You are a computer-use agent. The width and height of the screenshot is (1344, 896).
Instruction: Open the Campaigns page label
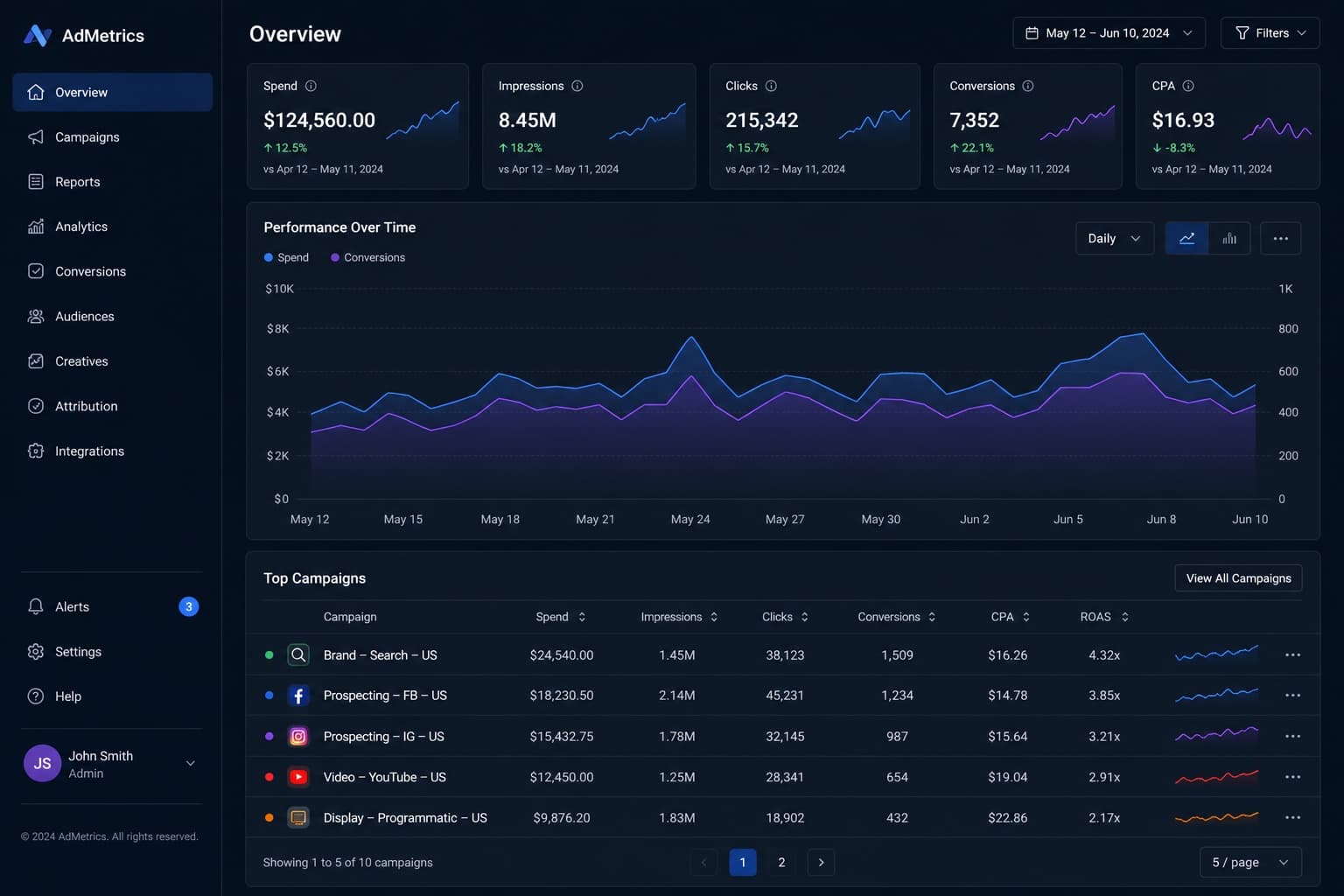(87, 137)
